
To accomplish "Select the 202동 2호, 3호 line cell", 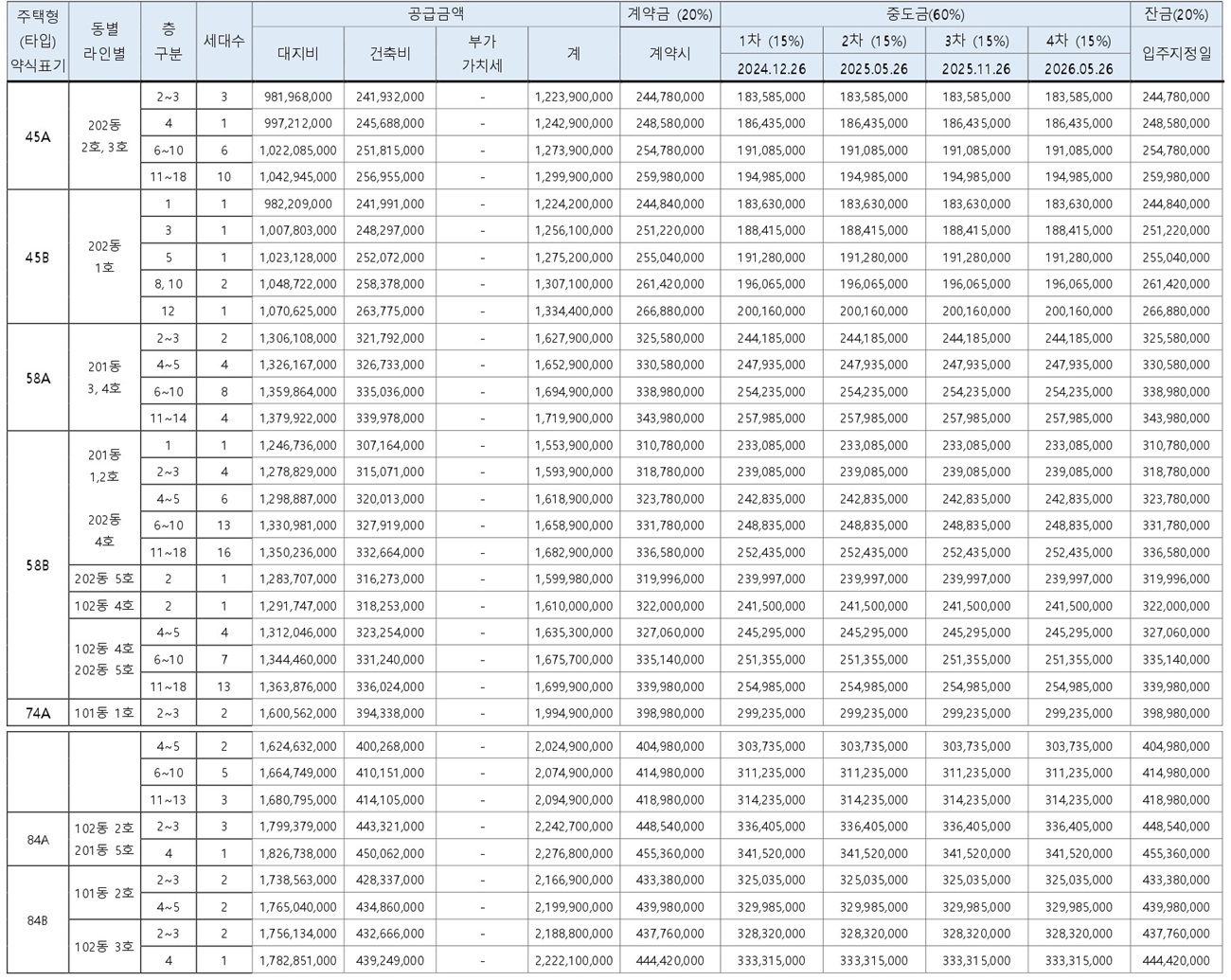I will click(104, 136).
